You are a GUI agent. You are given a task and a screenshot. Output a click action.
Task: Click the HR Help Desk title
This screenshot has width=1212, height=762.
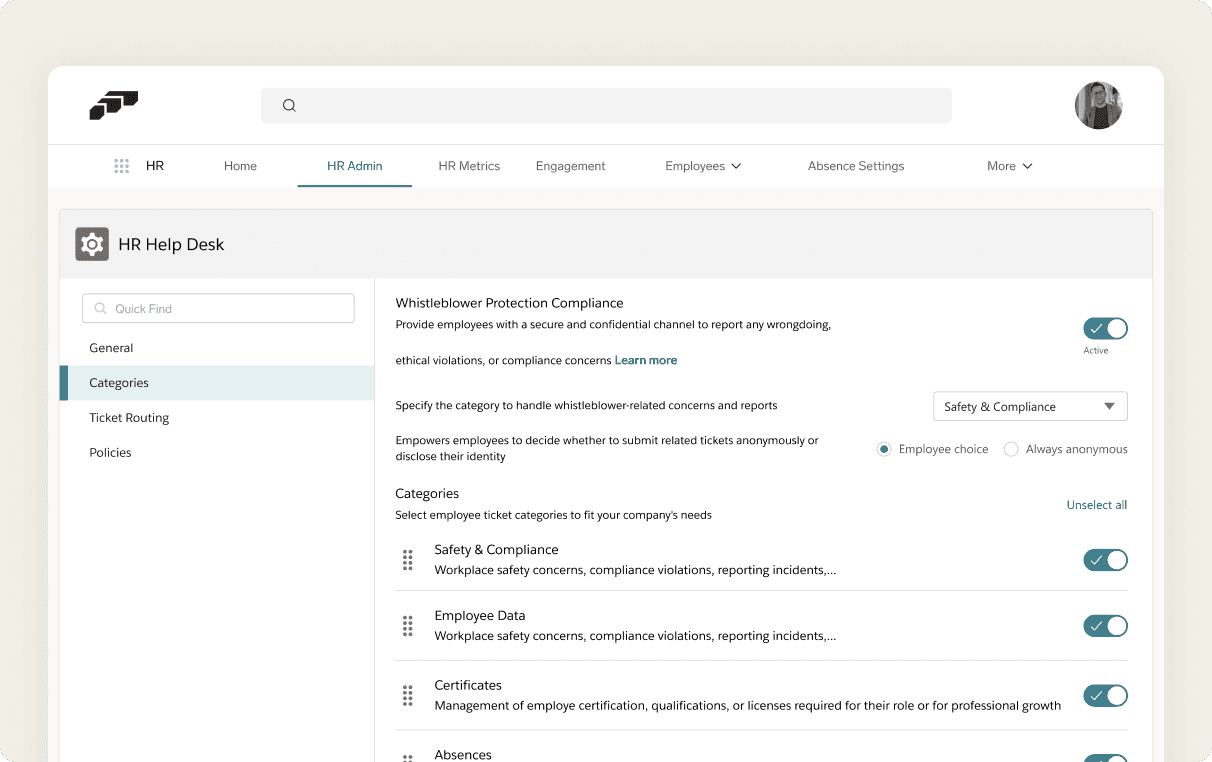click(171, 244)
